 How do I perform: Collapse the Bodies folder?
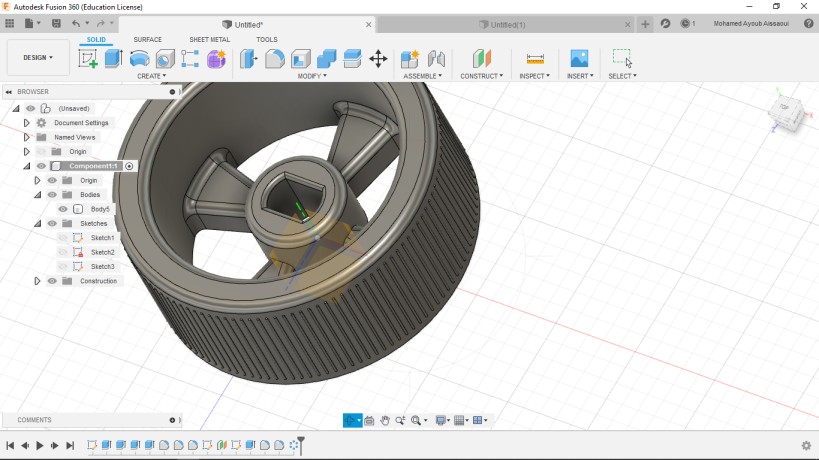pos(37,195)
